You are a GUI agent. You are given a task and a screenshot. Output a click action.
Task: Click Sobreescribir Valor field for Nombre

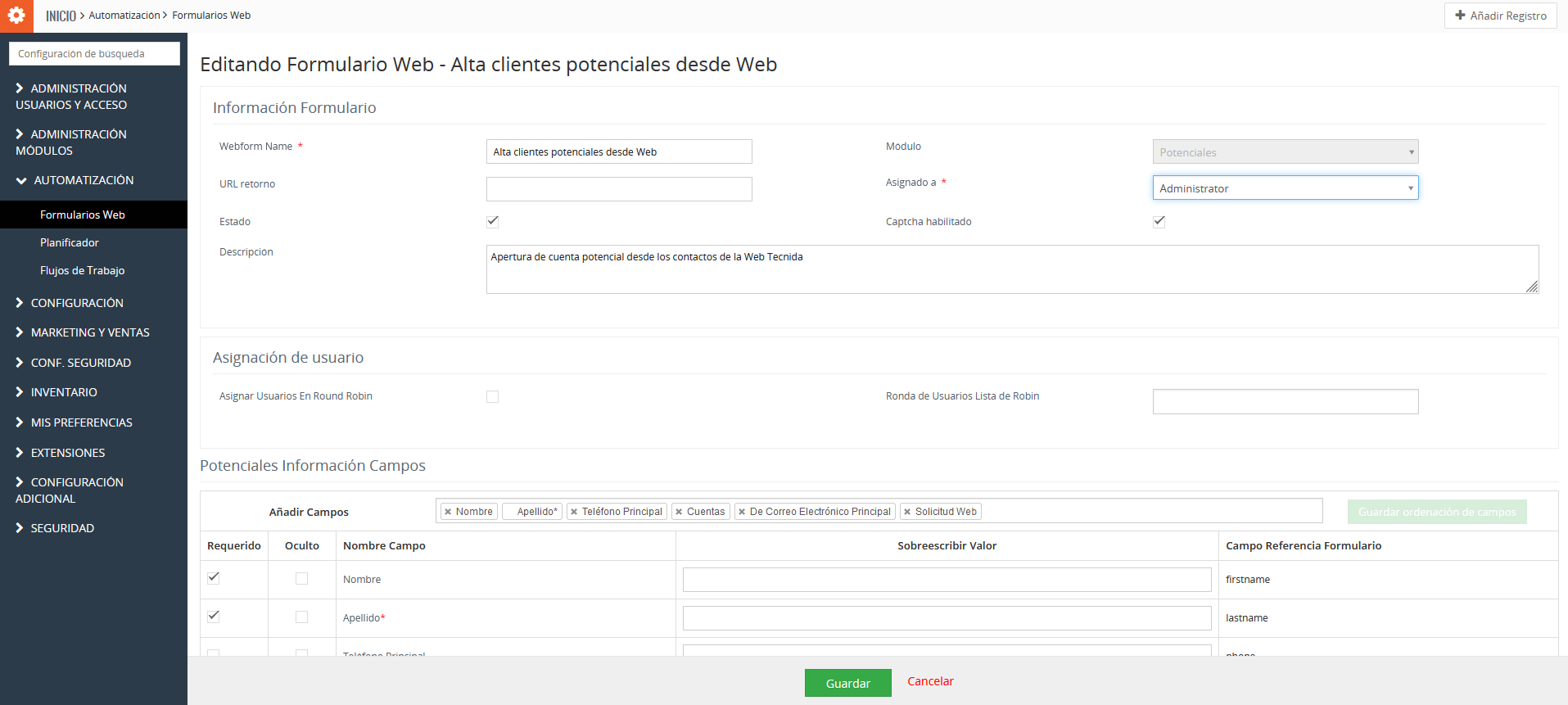(x=947, y=580)
